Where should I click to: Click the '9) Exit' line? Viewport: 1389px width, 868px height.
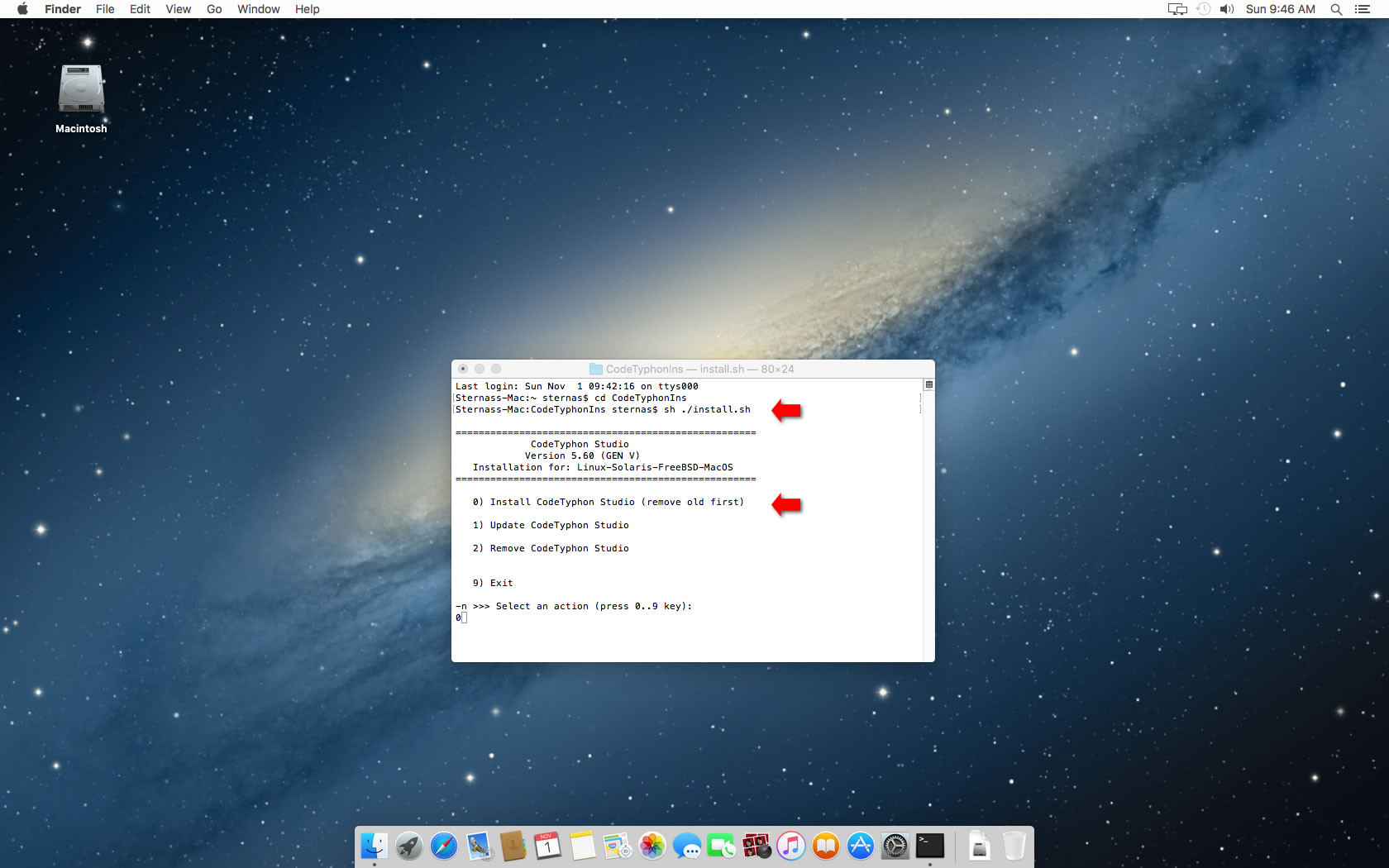493,583
